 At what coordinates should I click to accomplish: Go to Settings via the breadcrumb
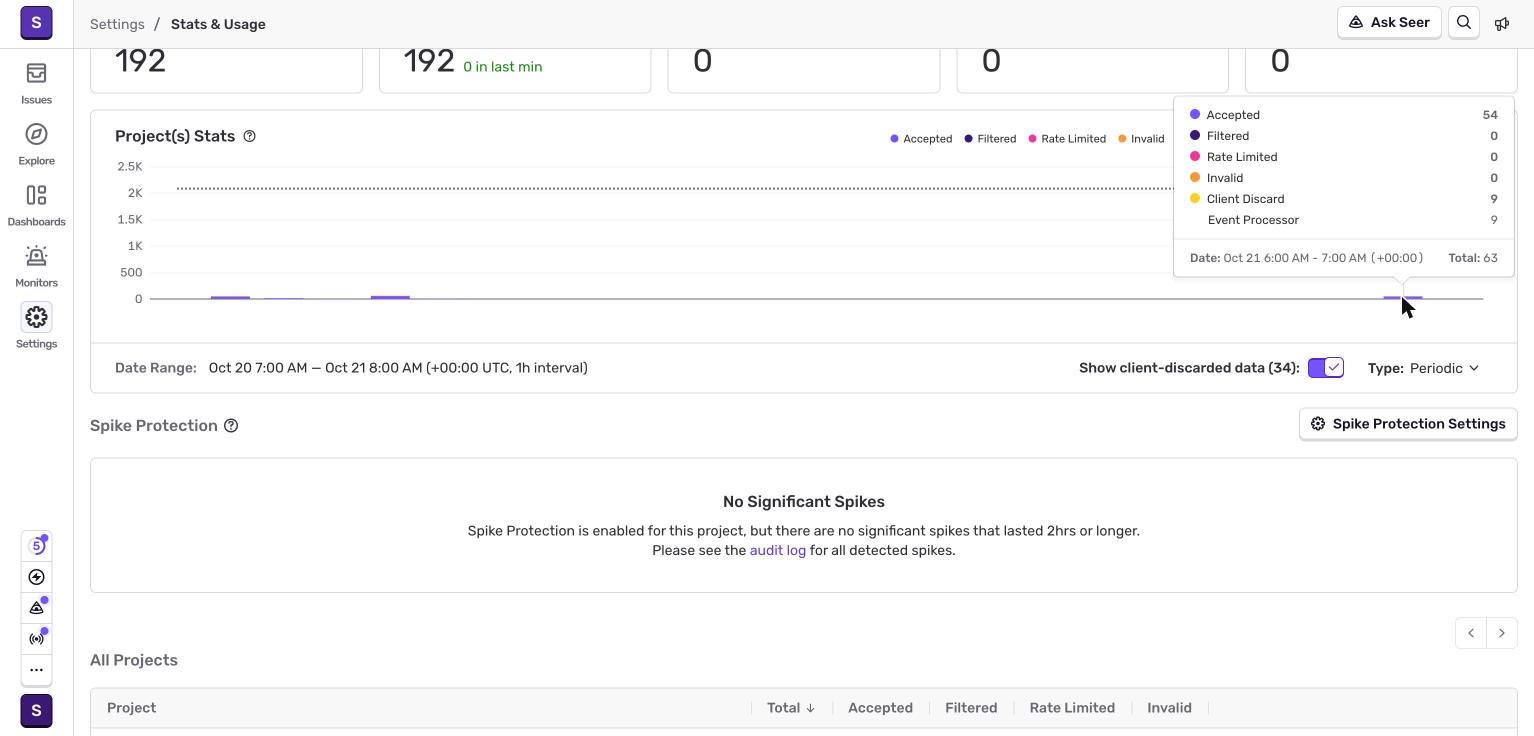[117, 24]
